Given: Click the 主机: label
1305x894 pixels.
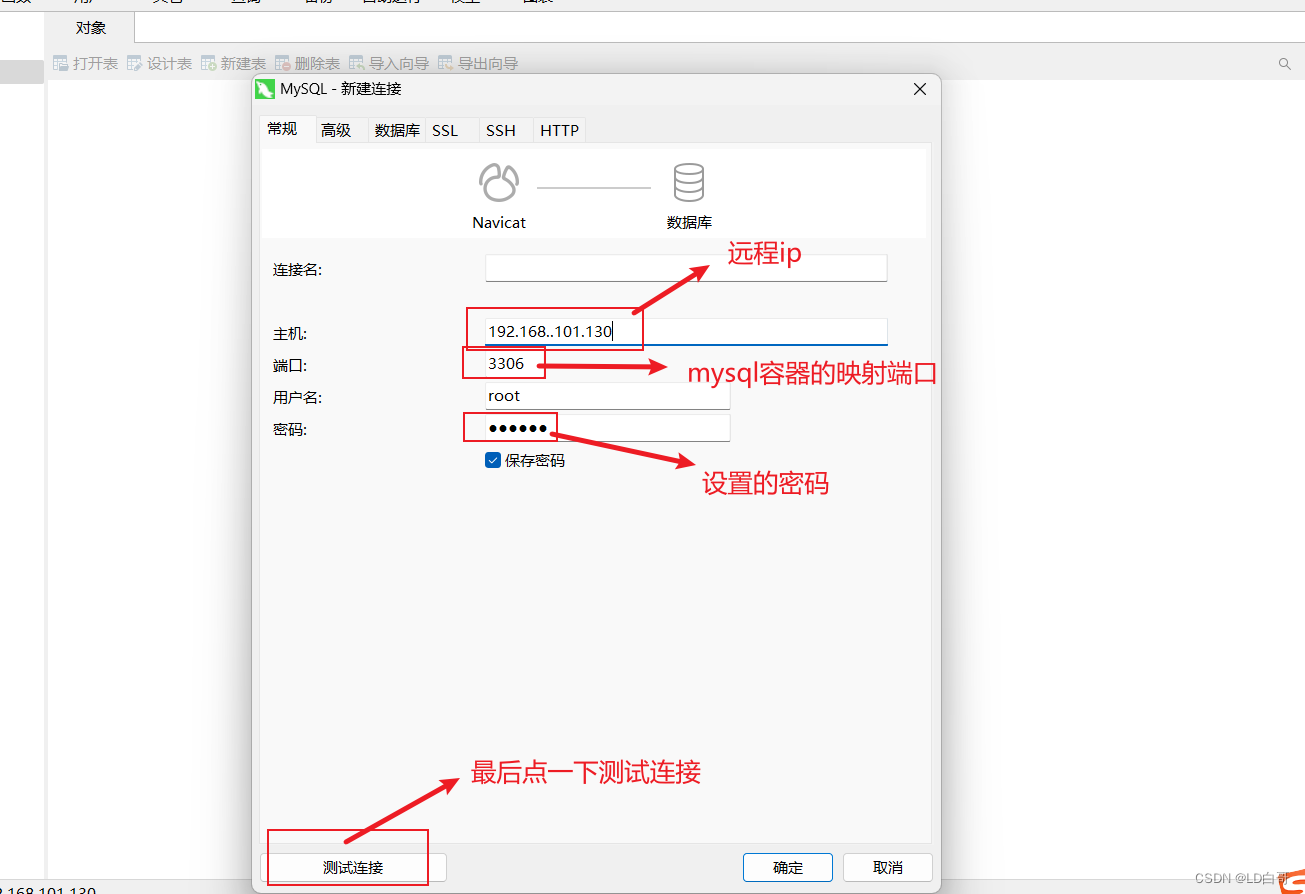Looking at the screenshot, I should (290, 333).
